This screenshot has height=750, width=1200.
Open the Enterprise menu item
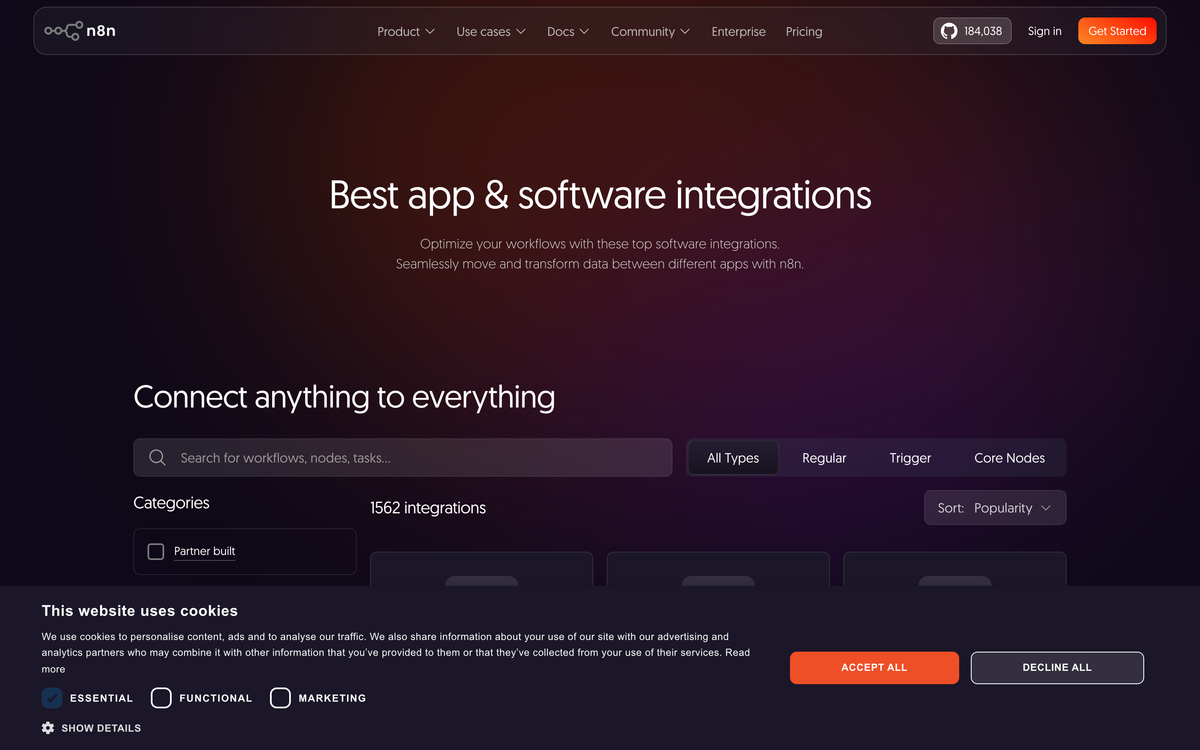pos(738,31)
